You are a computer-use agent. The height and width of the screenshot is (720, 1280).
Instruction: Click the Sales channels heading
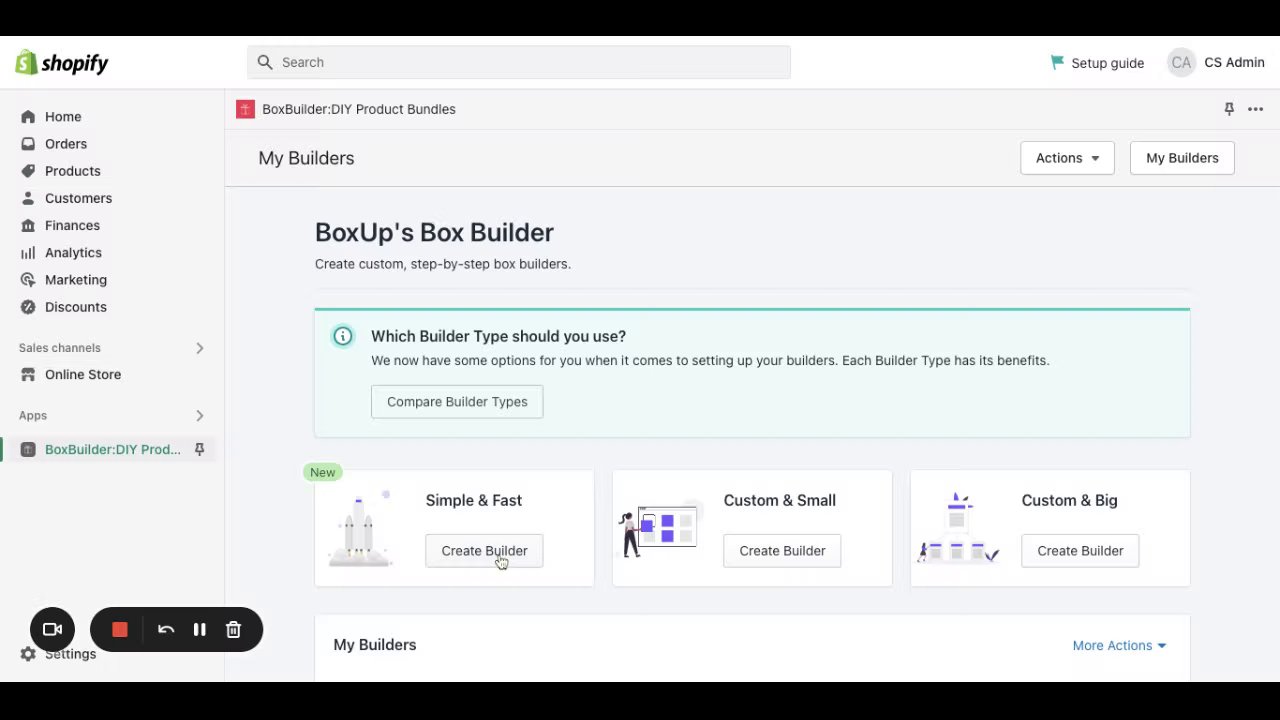[x=60, y=348]
